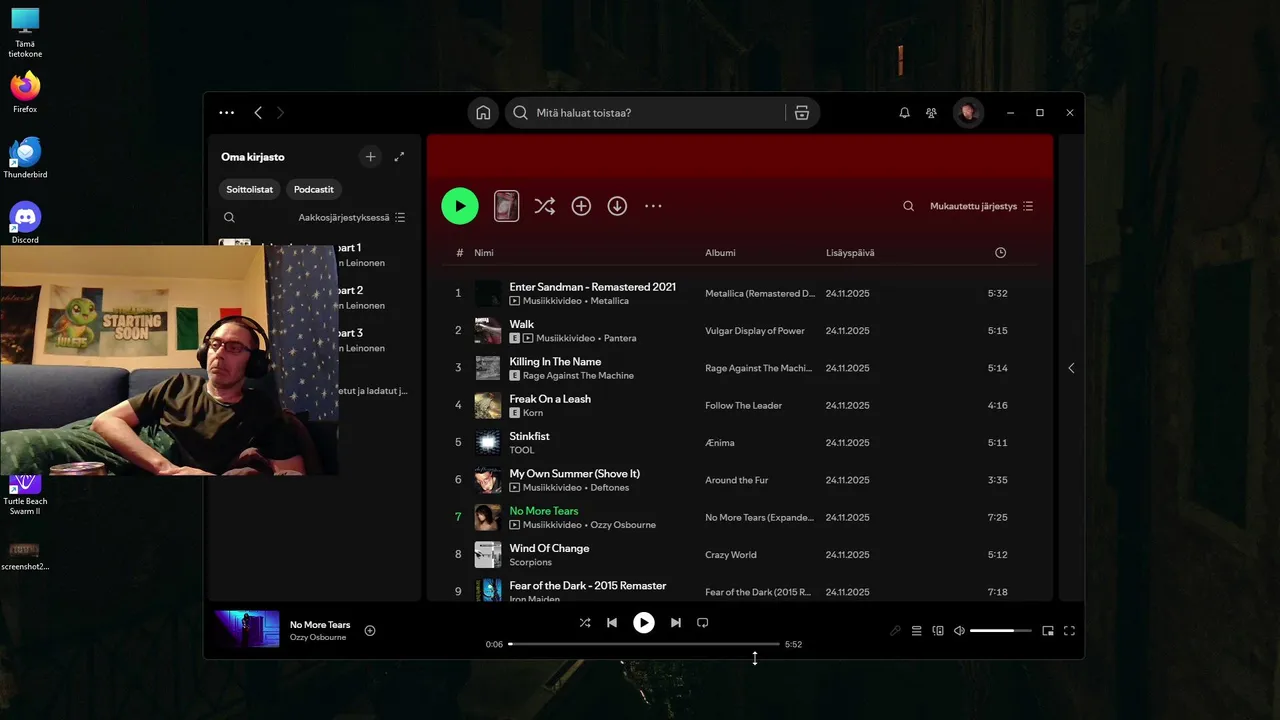Open the Aakkosjärjestyksessä library sort dropdown

click(351, 217)
